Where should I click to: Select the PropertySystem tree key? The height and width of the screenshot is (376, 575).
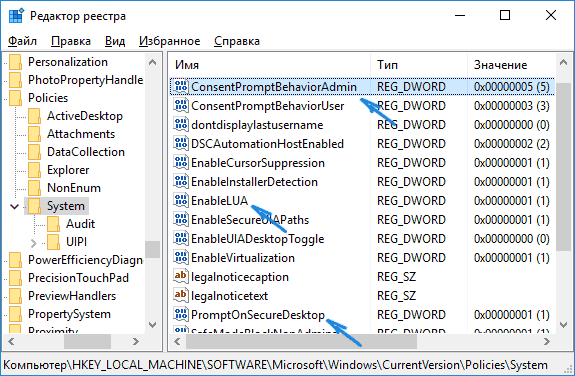tap(69, 314)
